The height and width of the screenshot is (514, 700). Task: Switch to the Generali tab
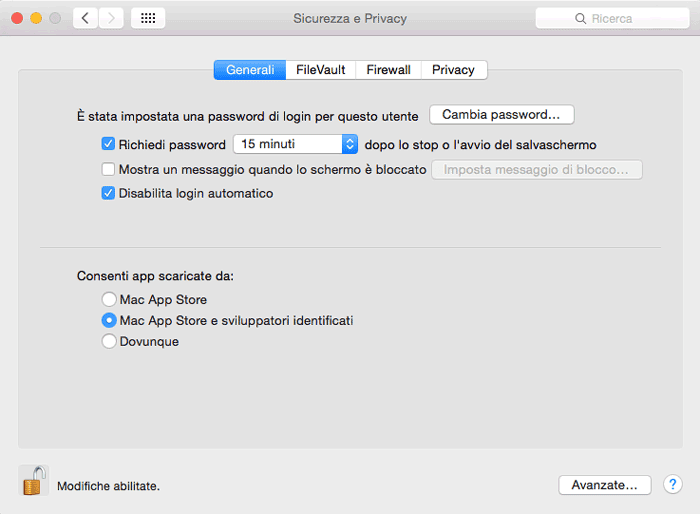point(250,70)
